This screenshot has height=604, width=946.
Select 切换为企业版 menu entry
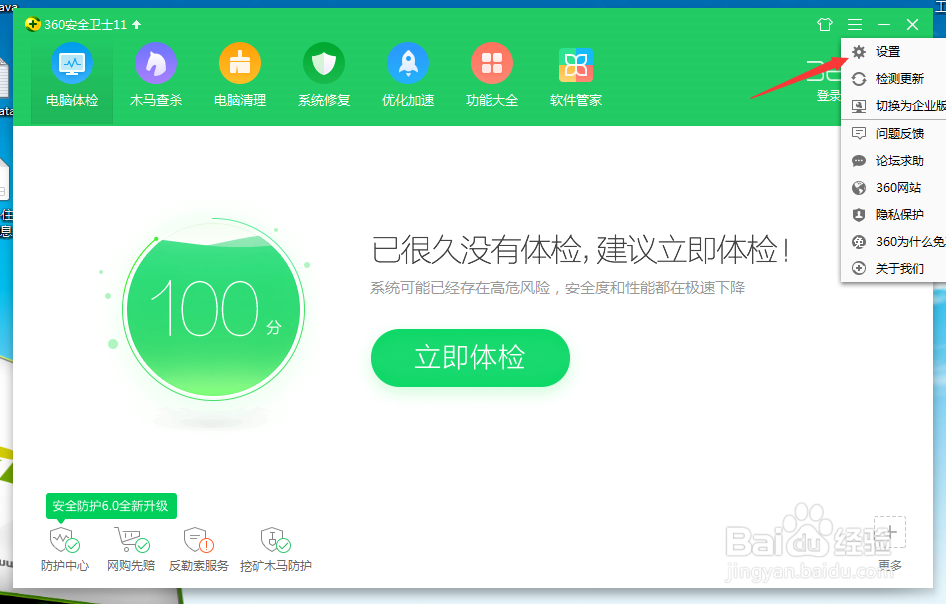click(894, 106)
